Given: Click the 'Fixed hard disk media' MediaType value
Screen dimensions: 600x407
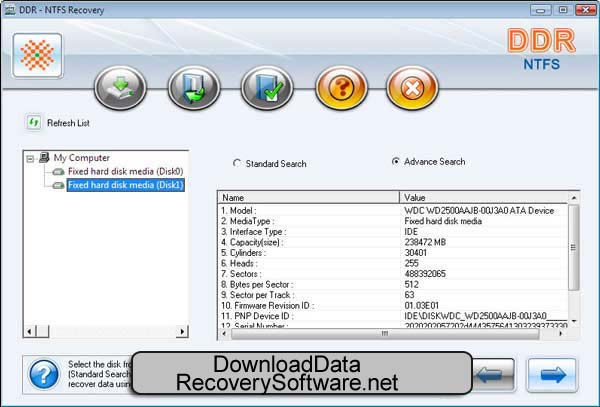Looking at the screenshot, I should point(443,221).
